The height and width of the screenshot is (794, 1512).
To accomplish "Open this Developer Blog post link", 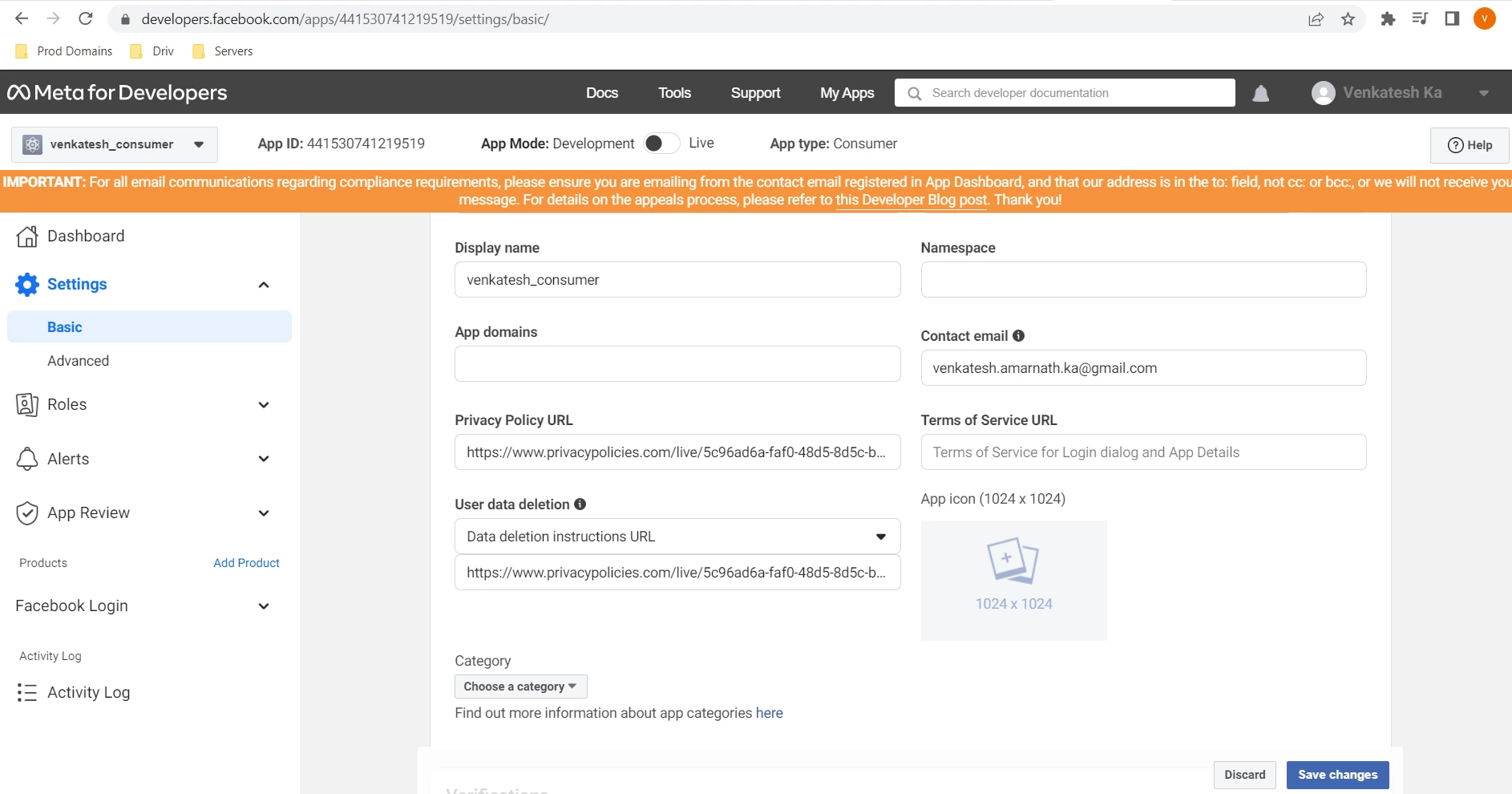I will coord(912,200).
